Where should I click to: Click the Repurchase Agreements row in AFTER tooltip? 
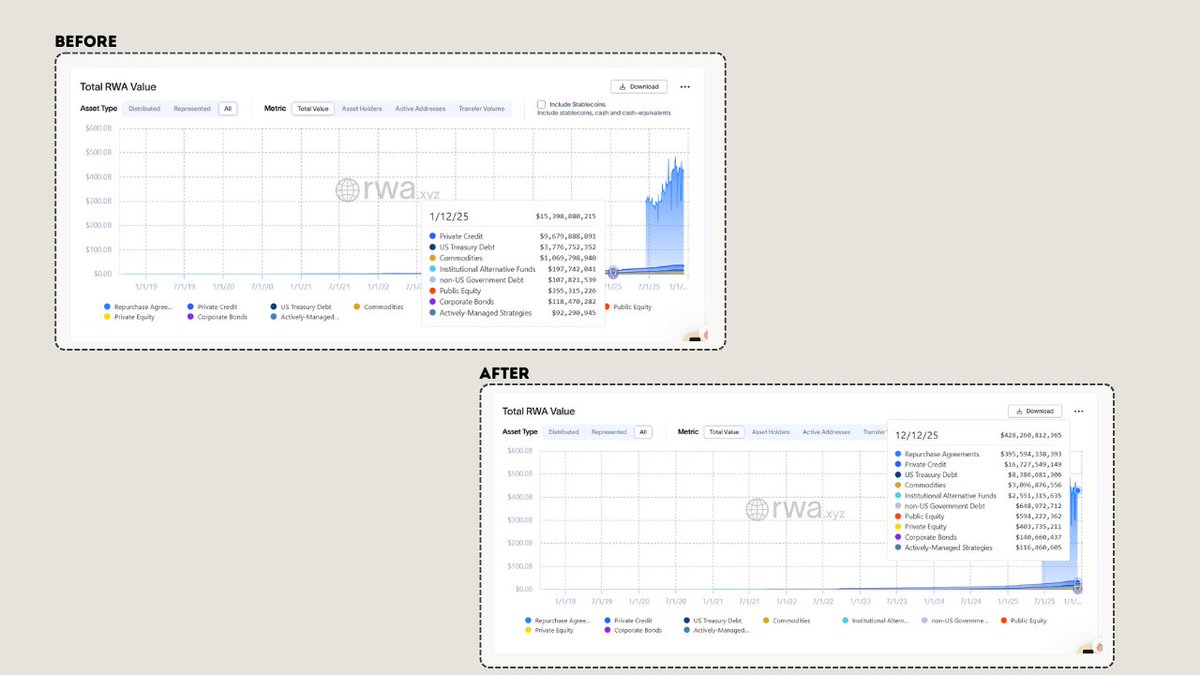pyautogui.click(x=978, y=454)
